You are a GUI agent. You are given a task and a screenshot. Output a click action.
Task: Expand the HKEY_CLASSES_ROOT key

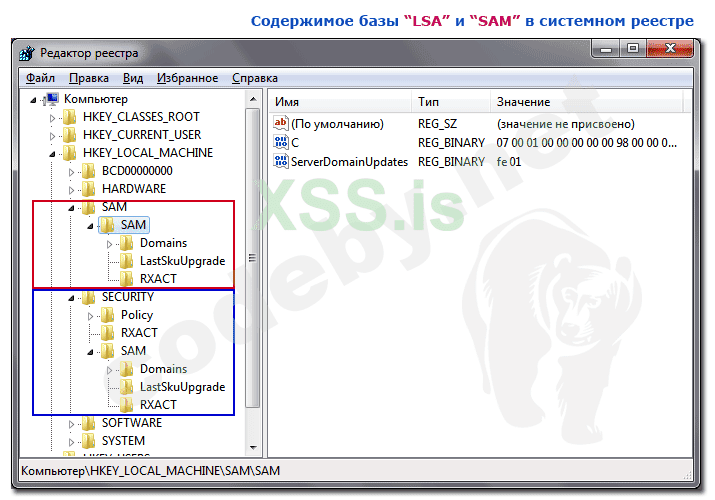coord(52,118)
